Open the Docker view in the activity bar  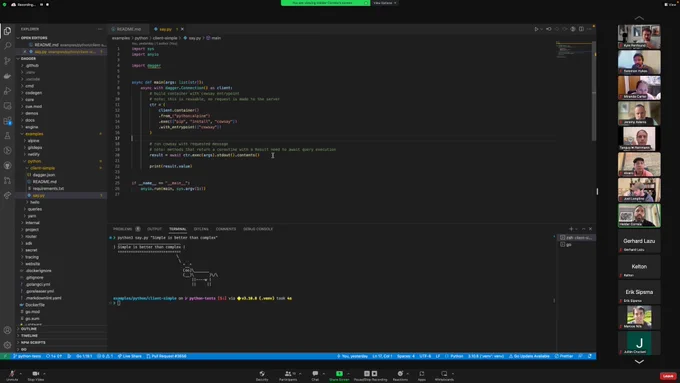[7, 76]
